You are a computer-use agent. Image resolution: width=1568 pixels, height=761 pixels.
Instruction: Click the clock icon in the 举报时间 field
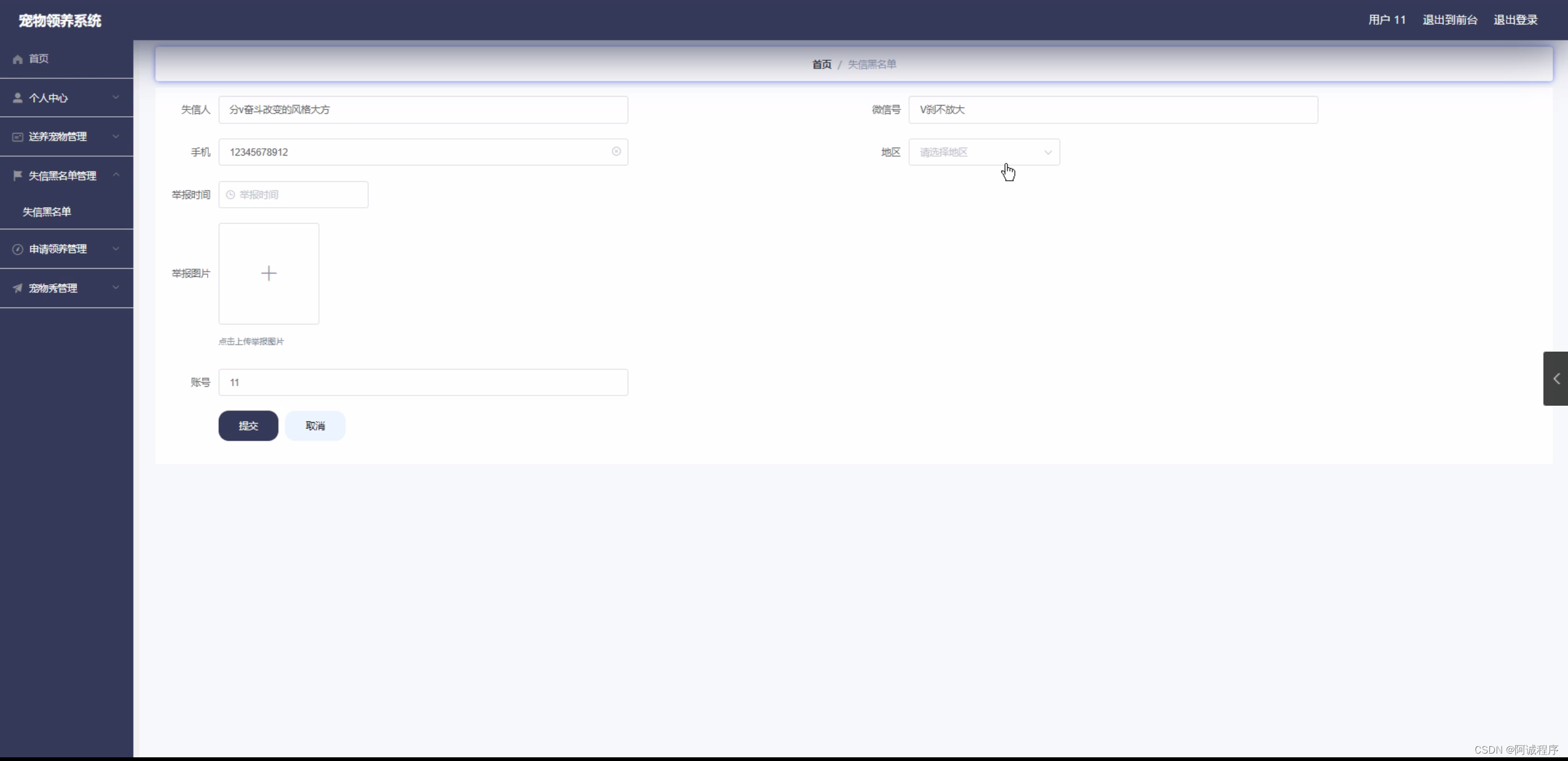(x=230, y=195)
